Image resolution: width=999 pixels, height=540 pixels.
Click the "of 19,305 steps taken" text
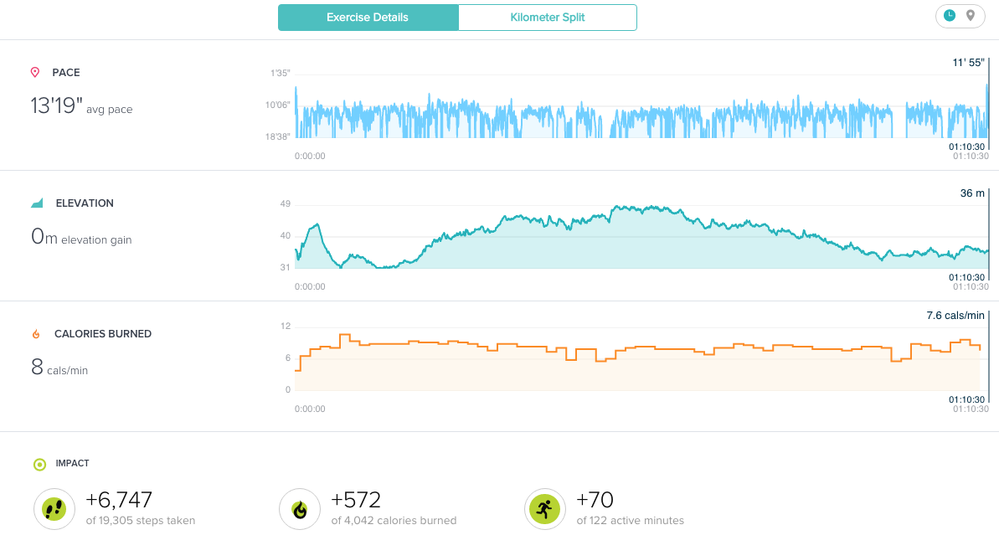coord(140,521)
